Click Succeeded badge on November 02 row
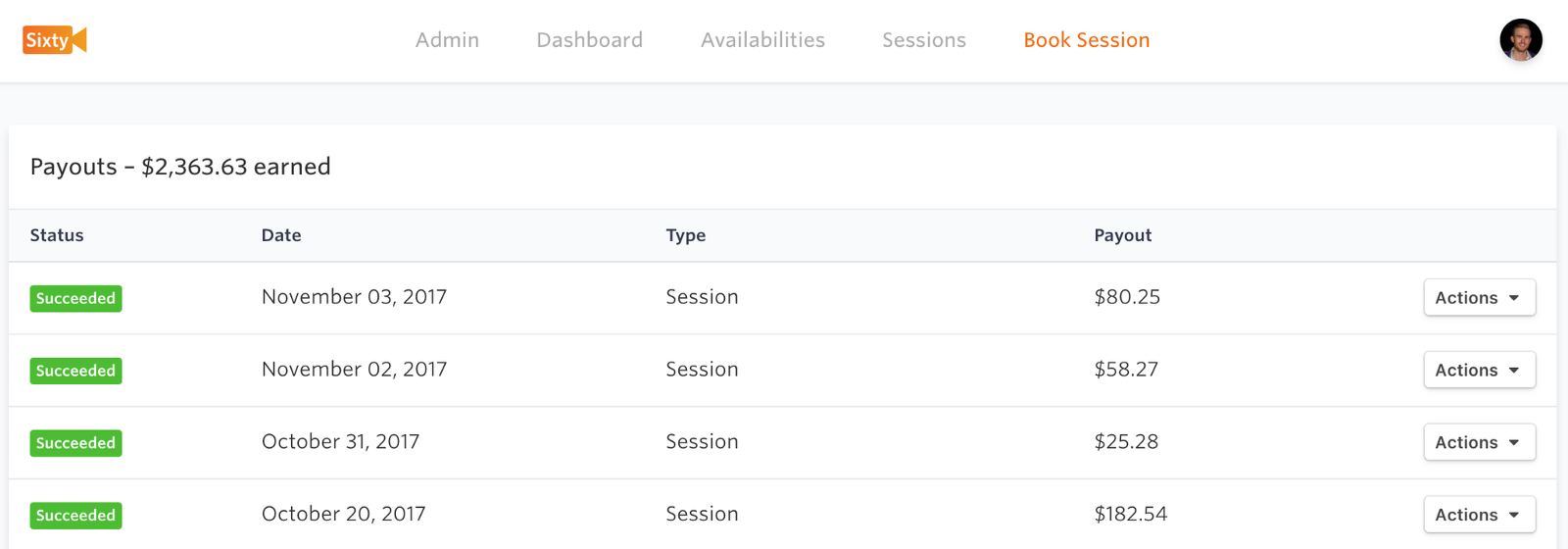Viewport: 1568px width, 549px height. pos(75,372)
